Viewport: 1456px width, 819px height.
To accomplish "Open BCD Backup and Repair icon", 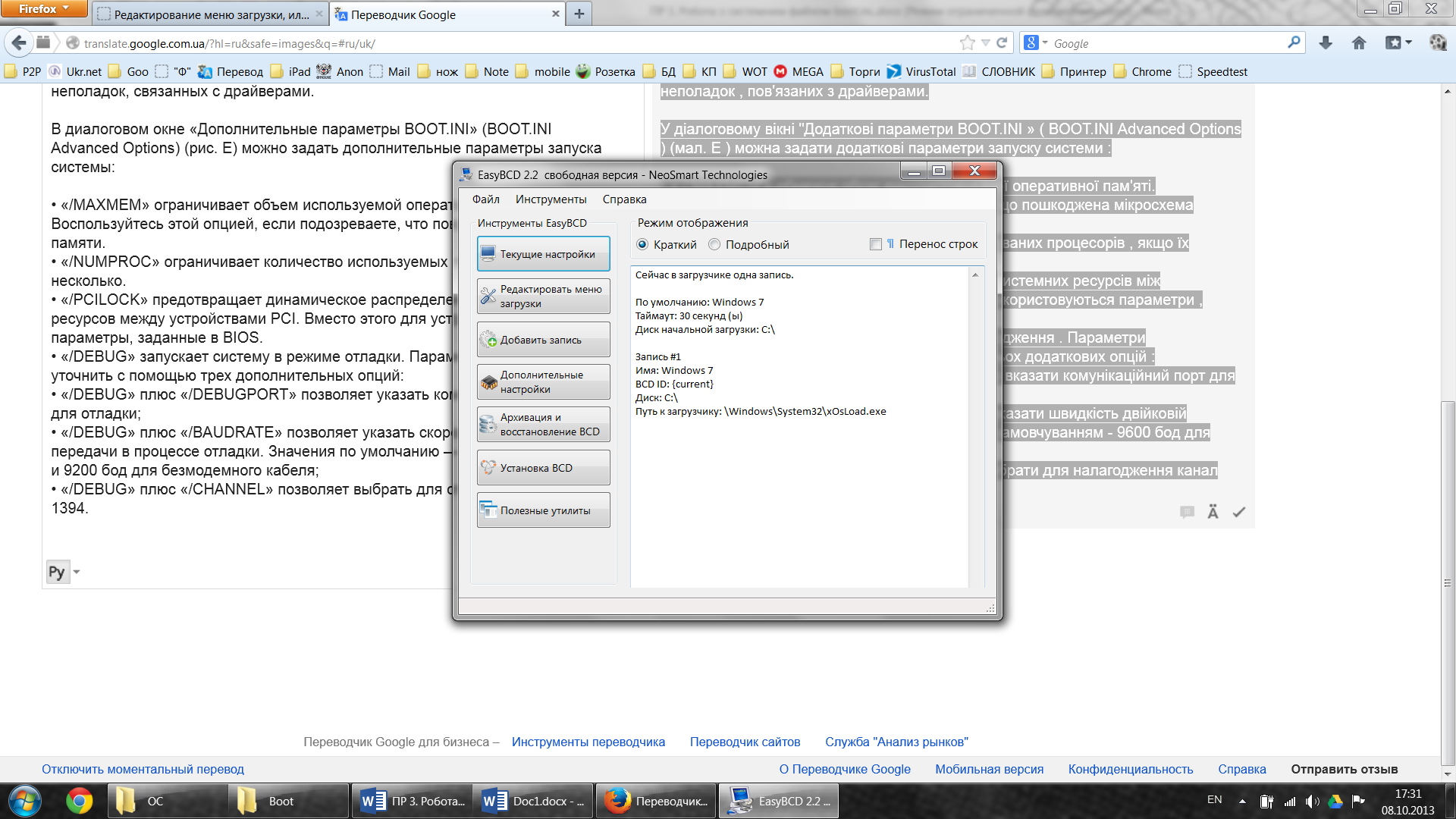I will coord(488,425).
